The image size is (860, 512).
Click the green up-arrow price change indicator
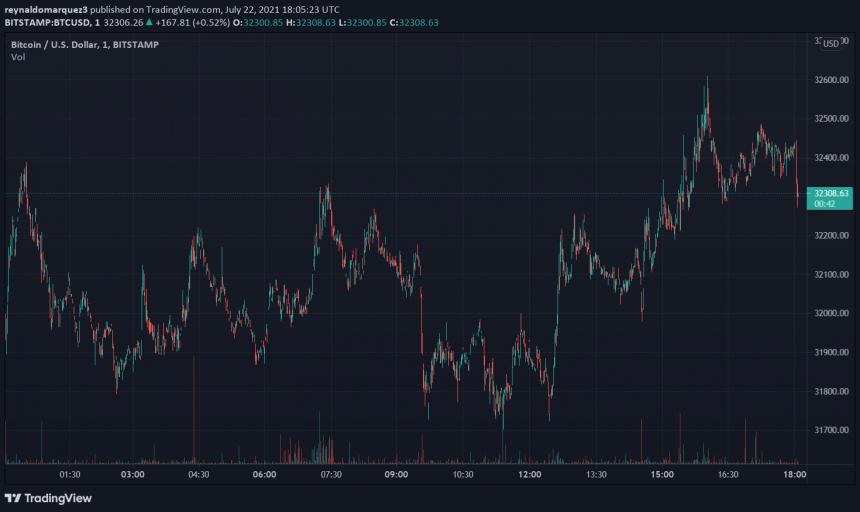(x=149, y=22)
